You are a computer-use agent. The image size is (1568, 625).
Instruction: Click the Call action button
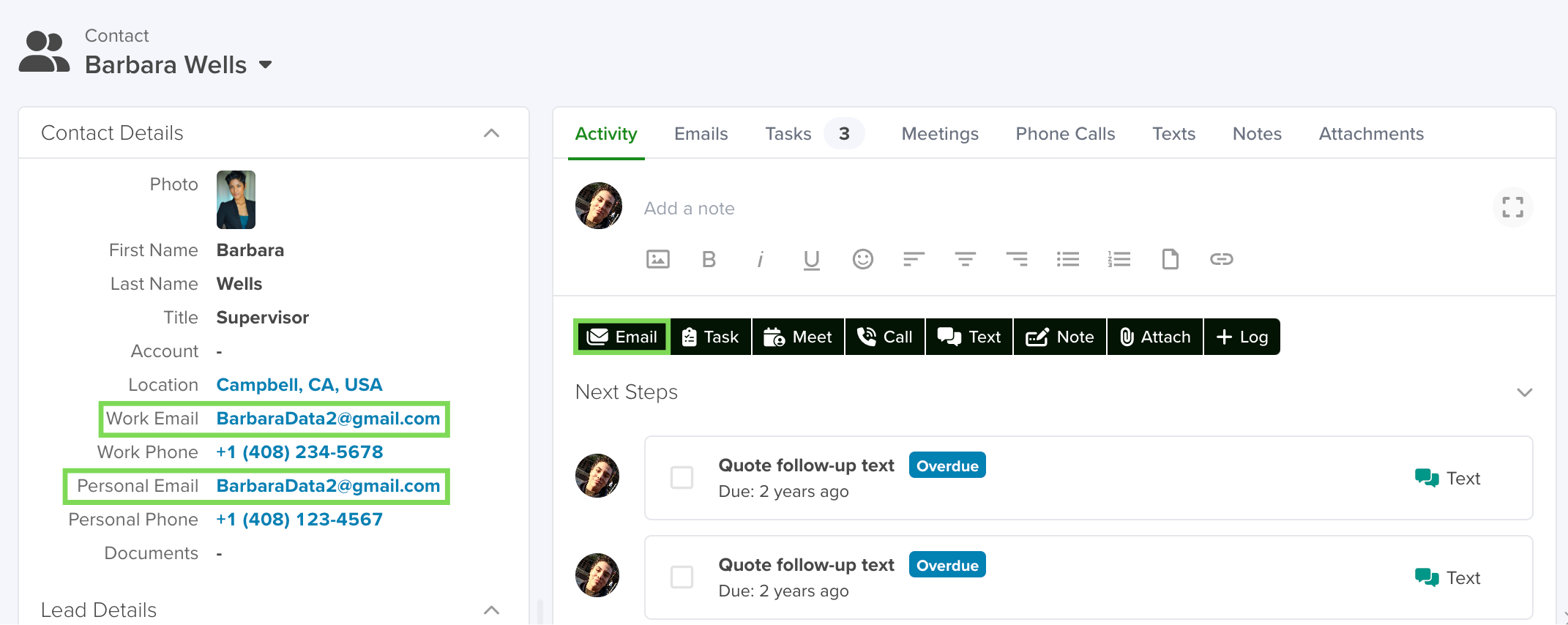pos(885,337)
